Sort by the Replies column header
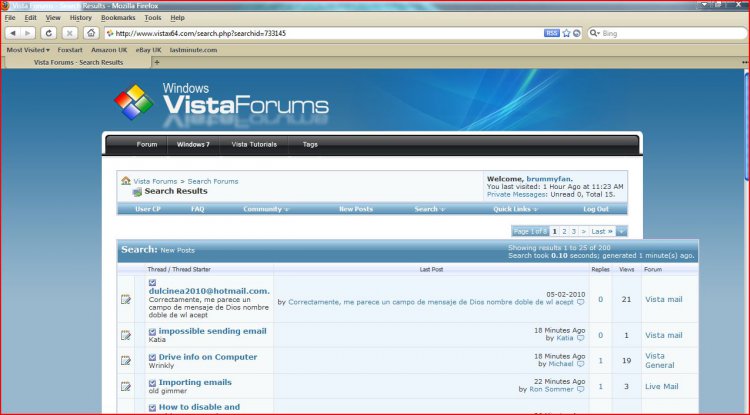750x415 pixels. 600,269
